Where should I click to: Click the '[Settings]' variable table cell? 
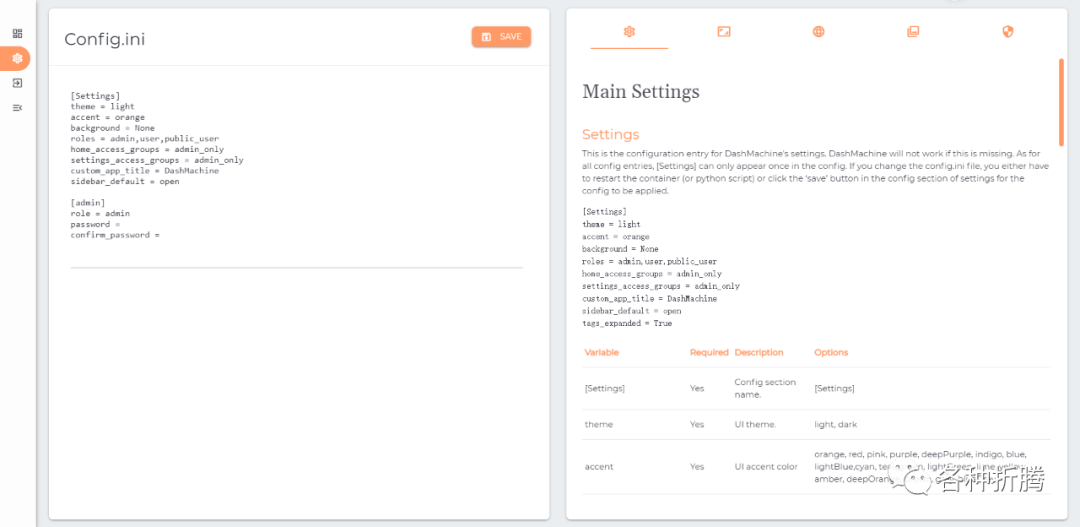[x=605, y=389]
